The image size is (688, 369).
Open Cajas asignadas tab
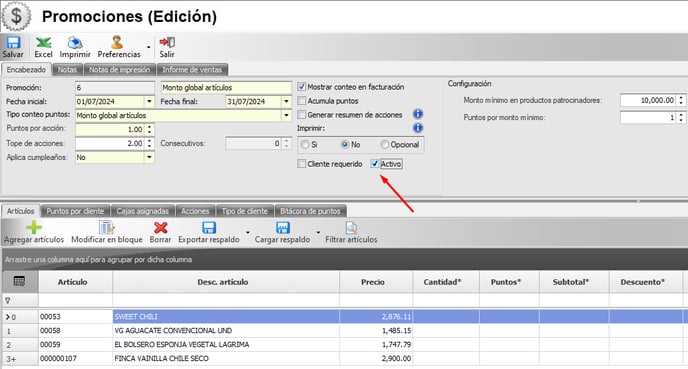[143, 211]
